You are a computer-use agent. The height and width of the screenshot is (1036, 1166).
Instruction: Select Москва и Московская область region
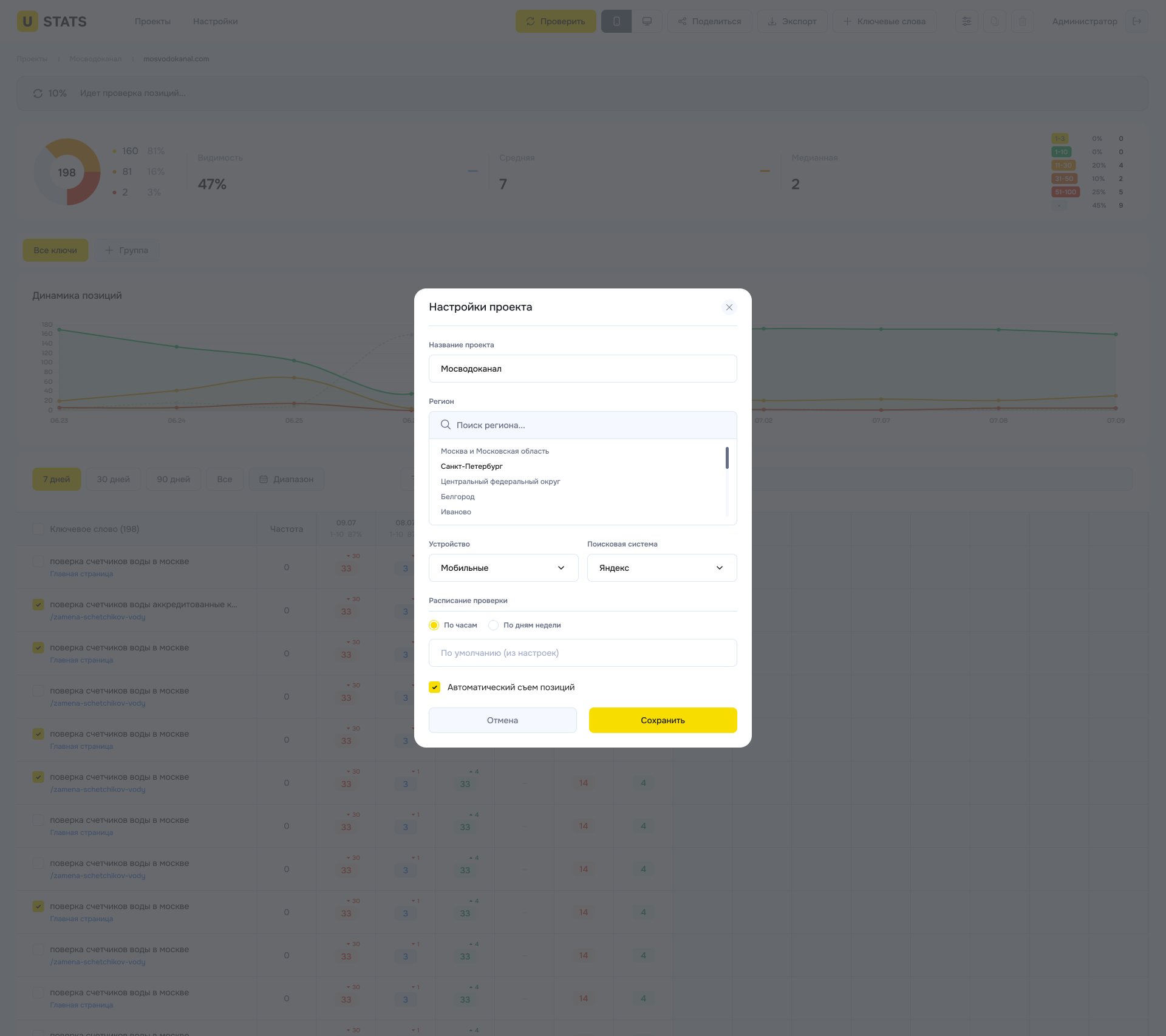click(494, 451)
